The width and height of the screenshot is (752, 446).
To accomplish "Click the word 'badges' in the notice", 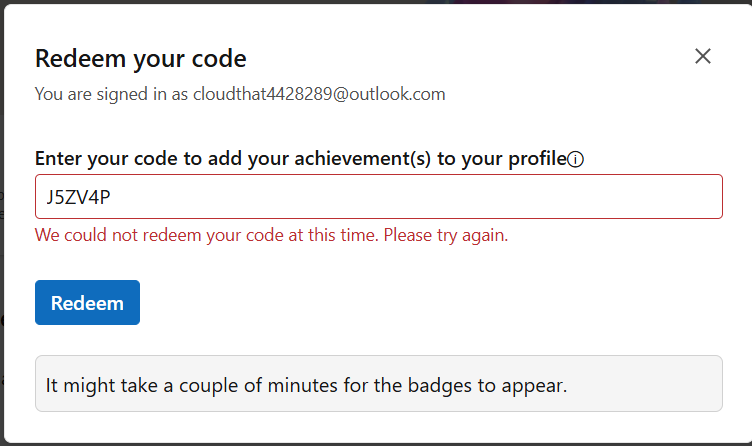I will coord(440,386).
